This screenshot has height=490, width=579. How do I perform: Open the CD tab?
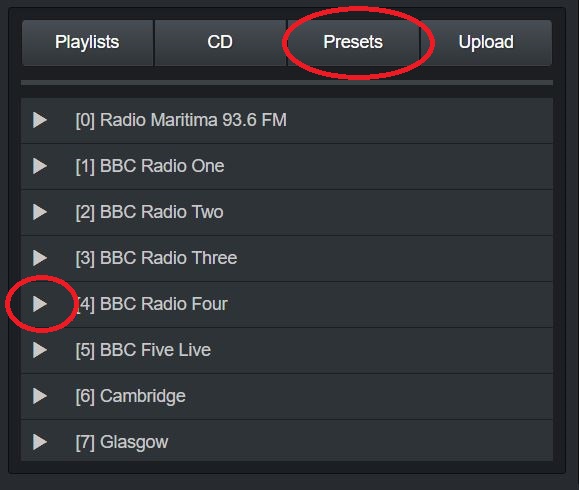click(x=220, y=43)
